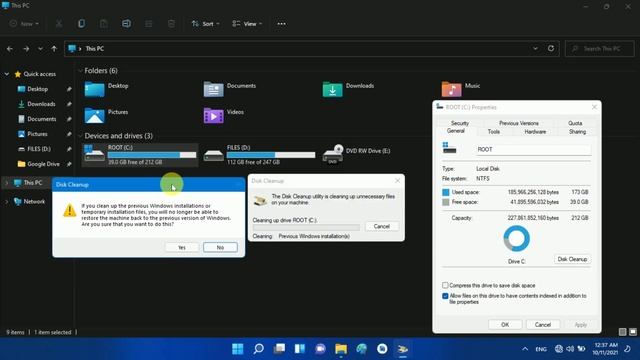Switch to details view in status bar
The image size is (640, 360).
click(x=622, y=332)
